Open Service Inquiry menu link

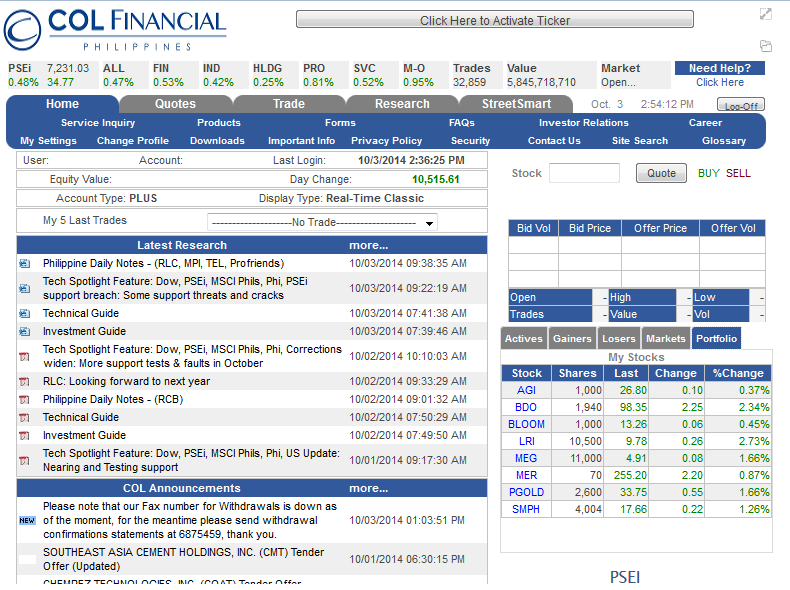(98, 122)
